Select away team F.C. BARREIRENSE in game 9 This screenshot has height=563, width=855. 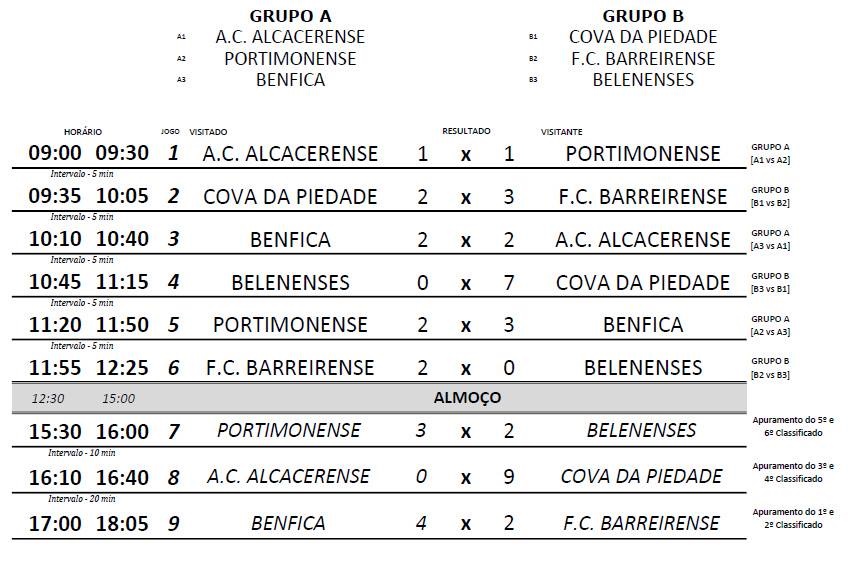pos(642,523)
